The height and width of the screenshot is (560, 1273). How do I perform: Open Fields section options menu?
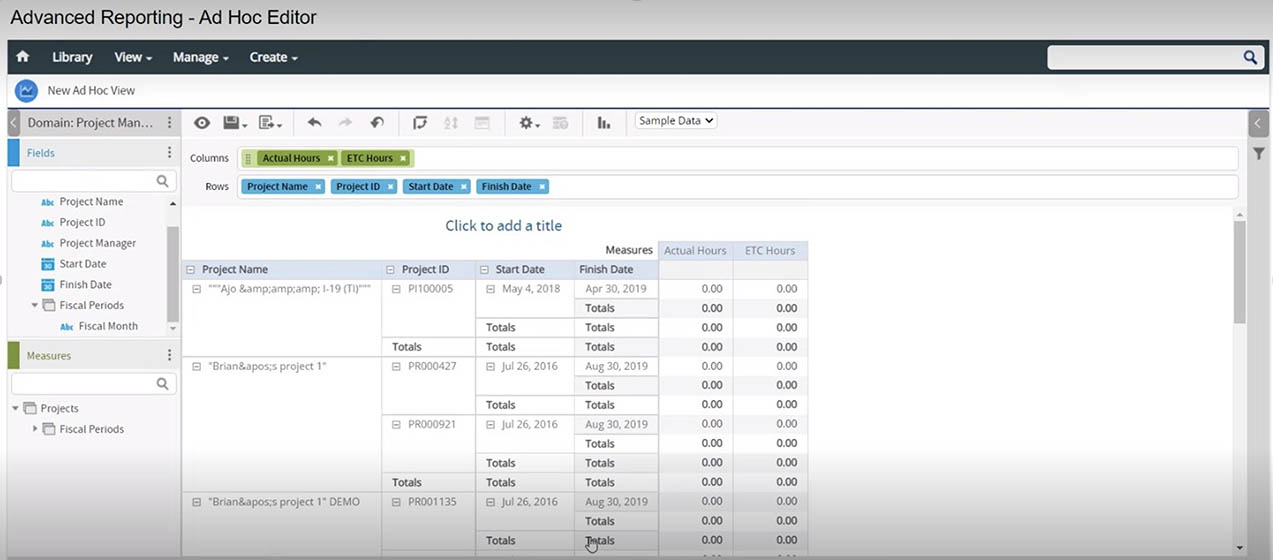[170, 153]
